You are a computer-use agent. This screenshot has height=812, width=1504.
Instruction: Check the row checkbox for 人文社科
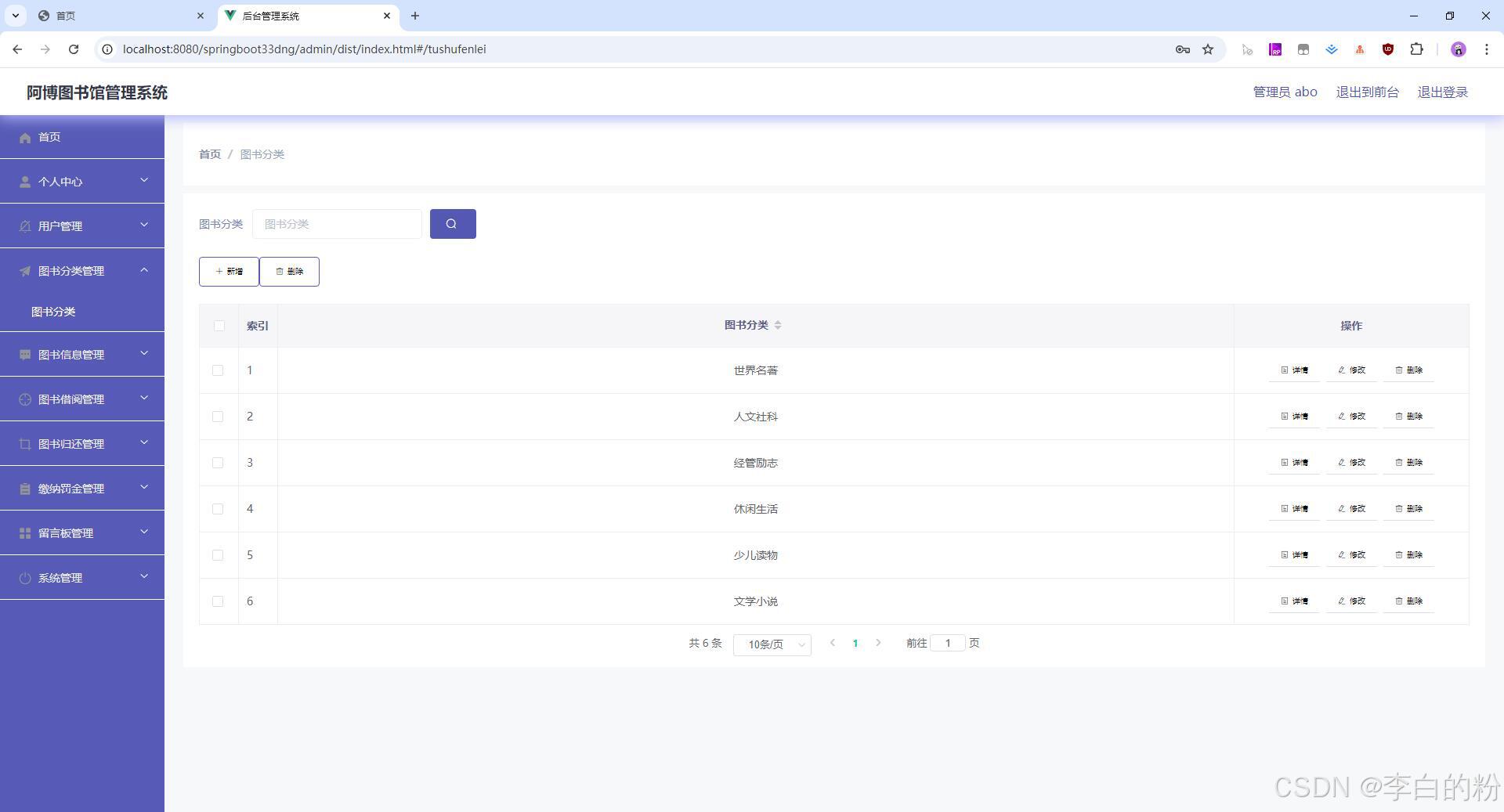point(218,417)
